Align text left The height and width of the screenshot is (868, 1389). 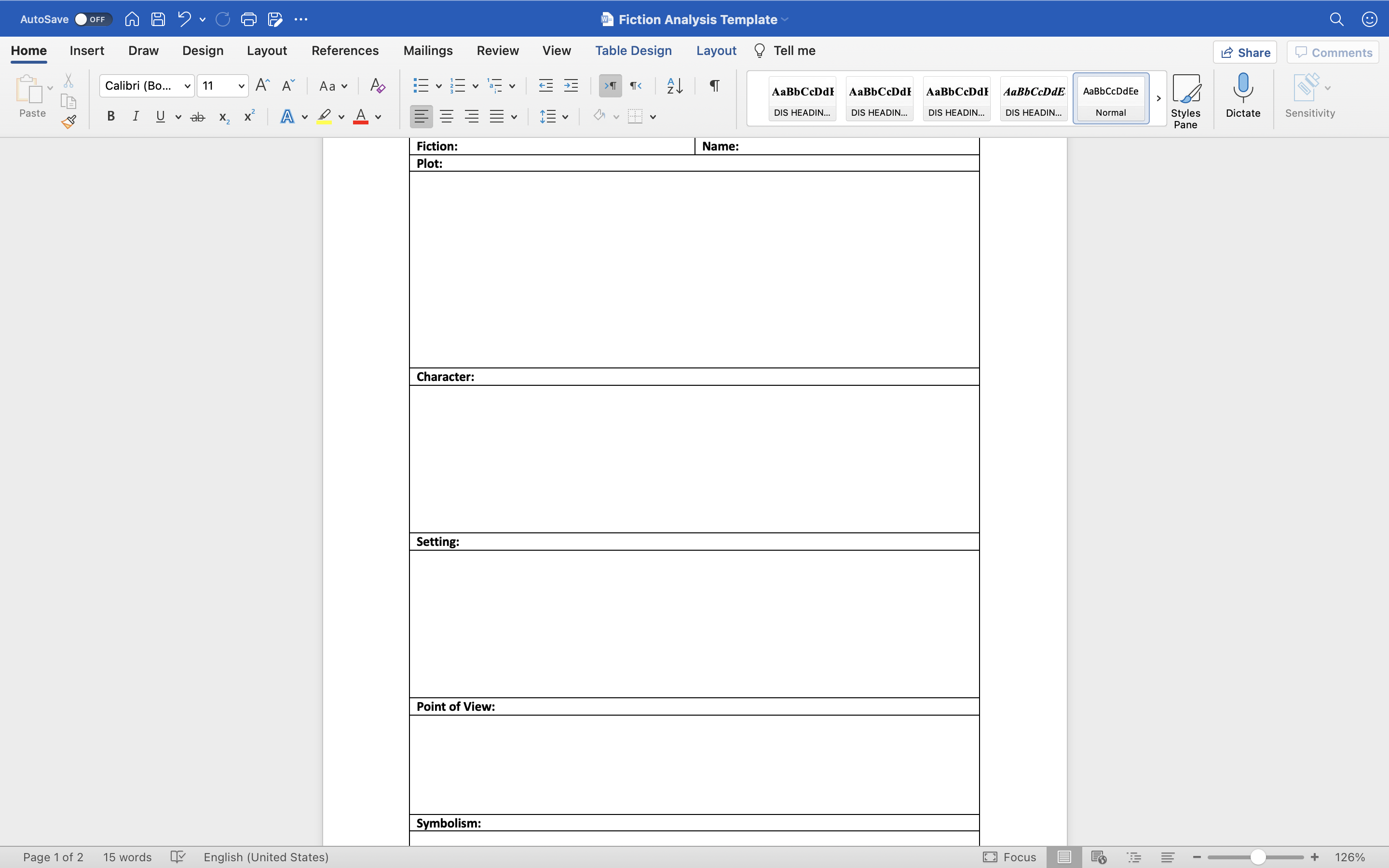pos(422,117)
